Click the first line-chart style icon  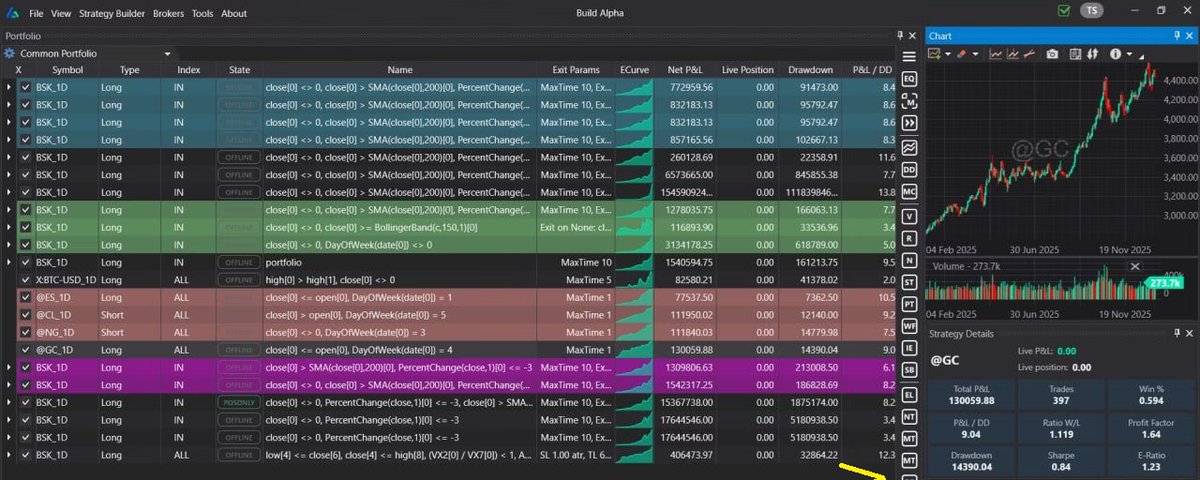point(996,53)
